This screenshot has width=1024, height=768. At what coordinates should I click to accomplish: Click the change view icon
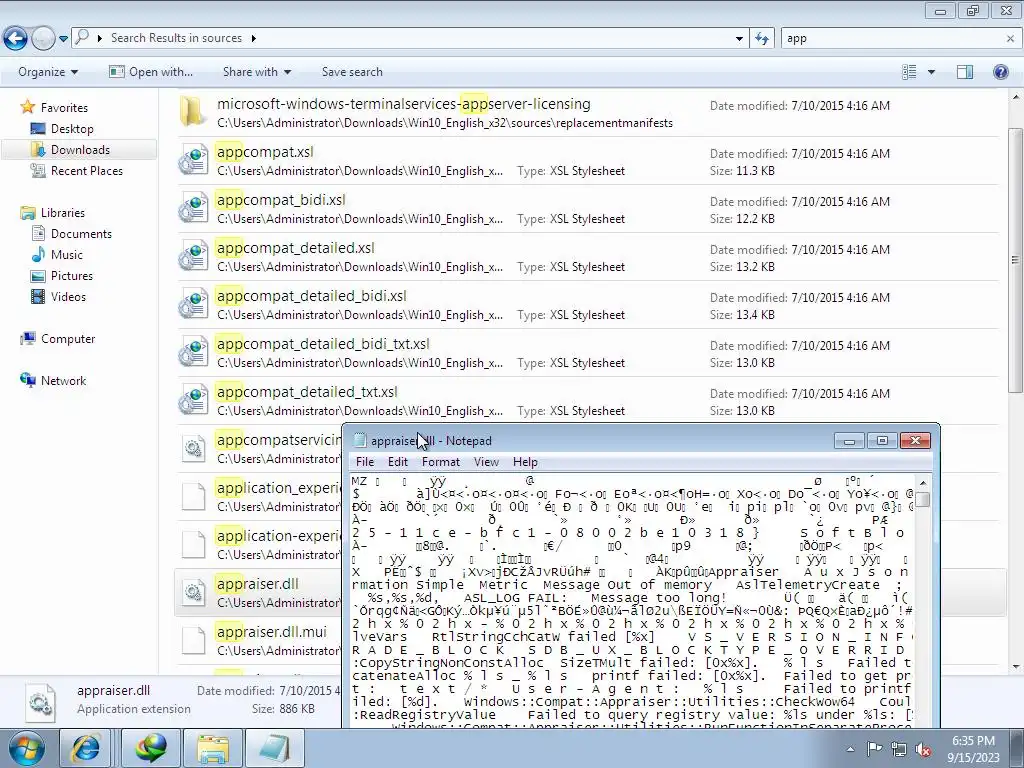pyautogui.click(x=909, y=72)
